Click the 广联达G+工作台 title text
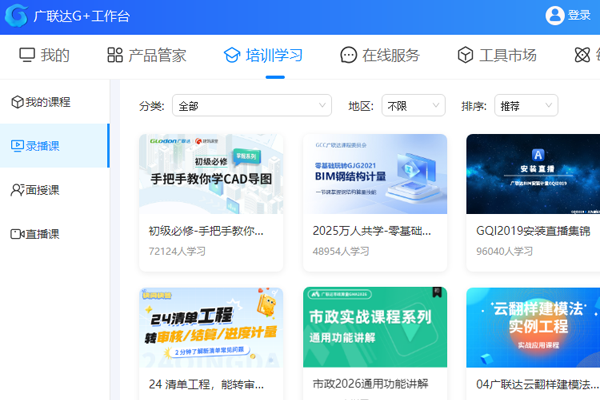 click(82, 16)
